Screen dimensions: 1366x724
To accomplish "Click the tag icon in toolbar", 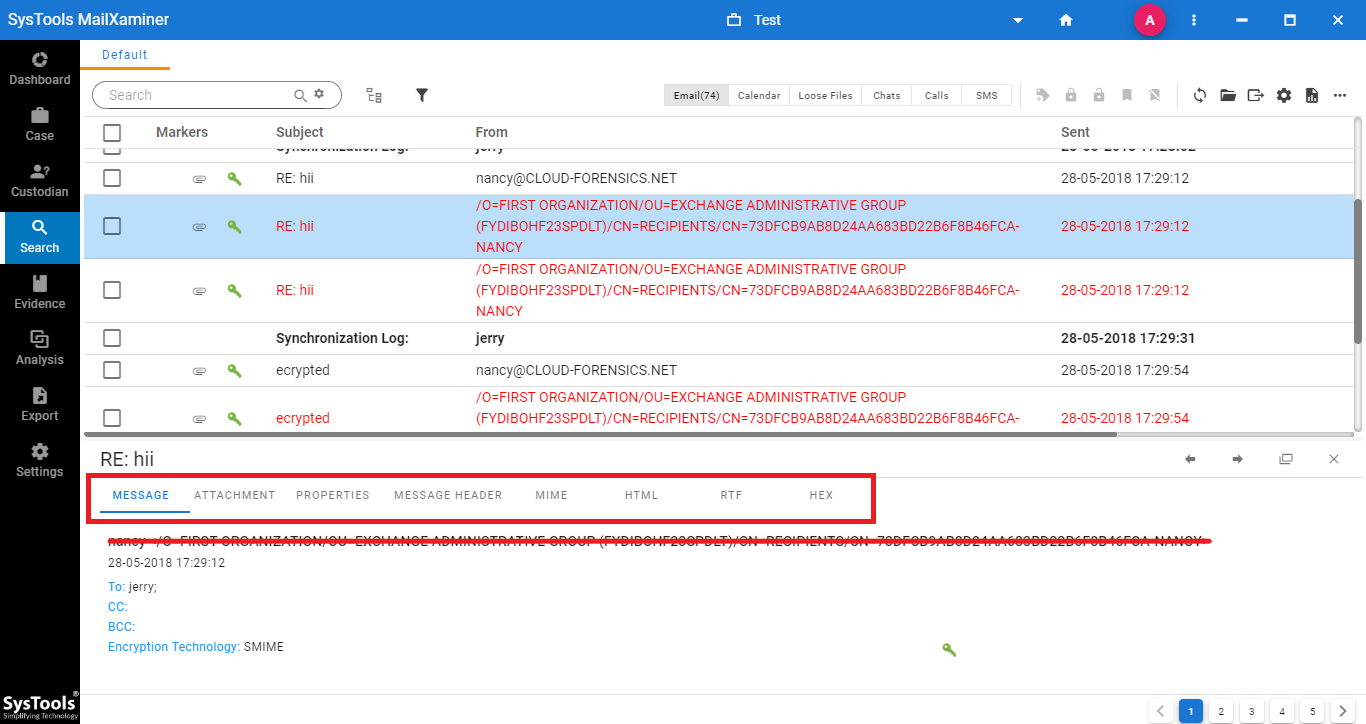I will coord(1043,95).
